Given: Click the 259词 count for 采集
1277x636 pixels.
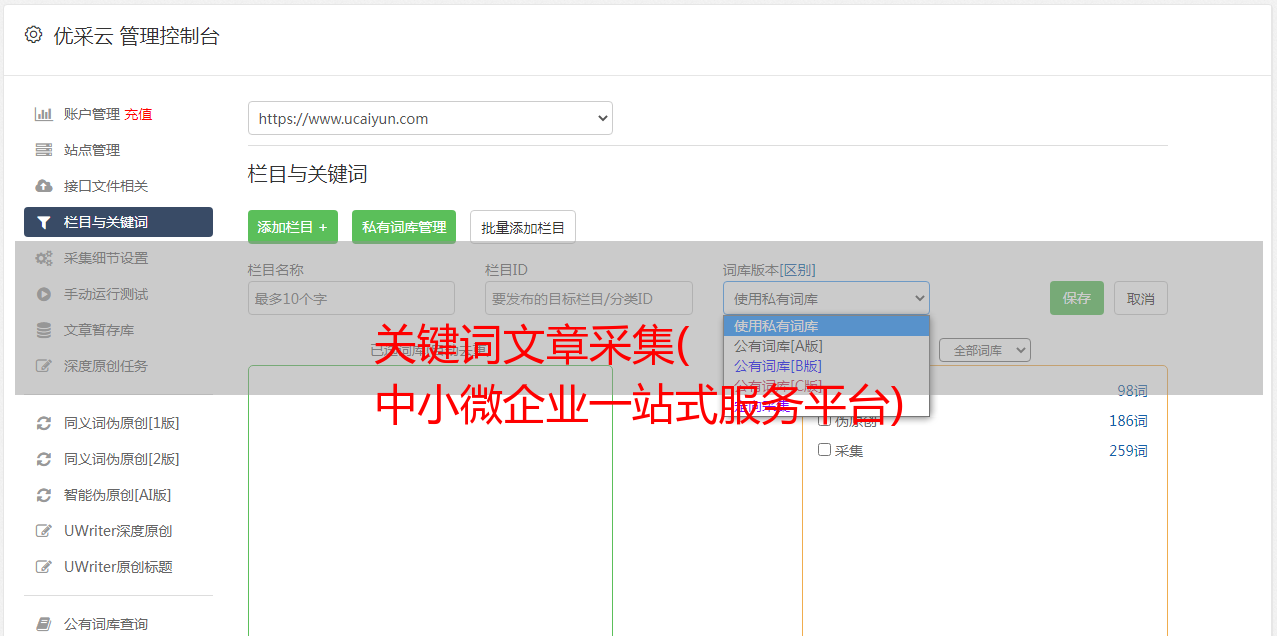Looking at the screenshot, I should [x=1128, y=451].
